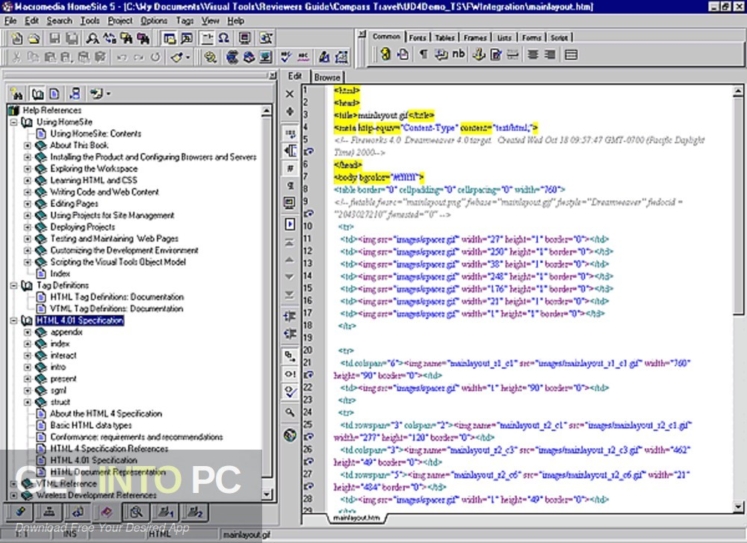Click the Help book tab icon at bottom
Viewport: 747px width, 543px height.
[x=106, y=513]
